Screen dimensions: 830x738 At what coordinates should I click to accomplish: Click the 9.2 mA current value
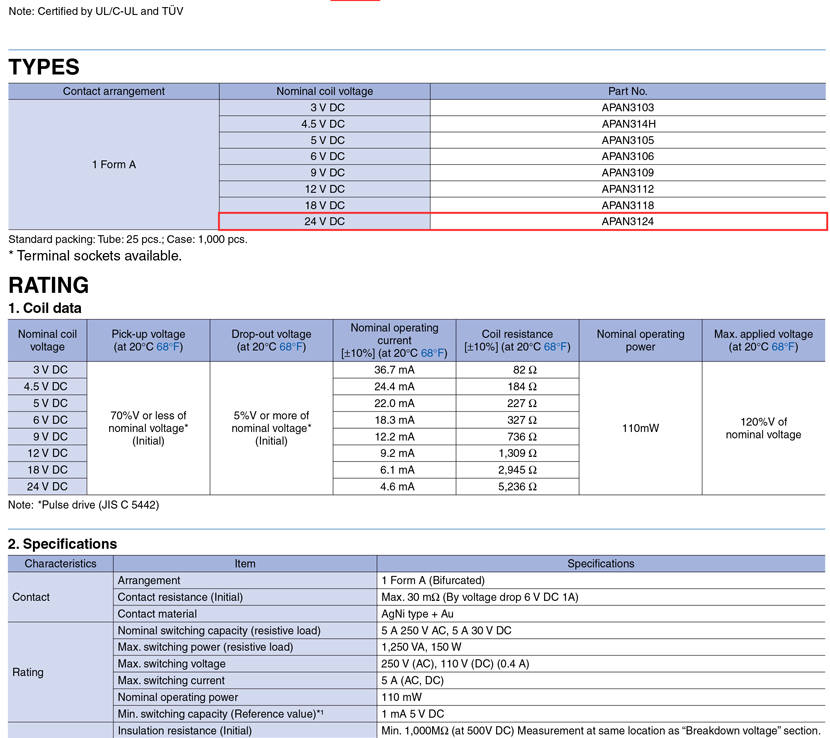click(x=397, y=453)
